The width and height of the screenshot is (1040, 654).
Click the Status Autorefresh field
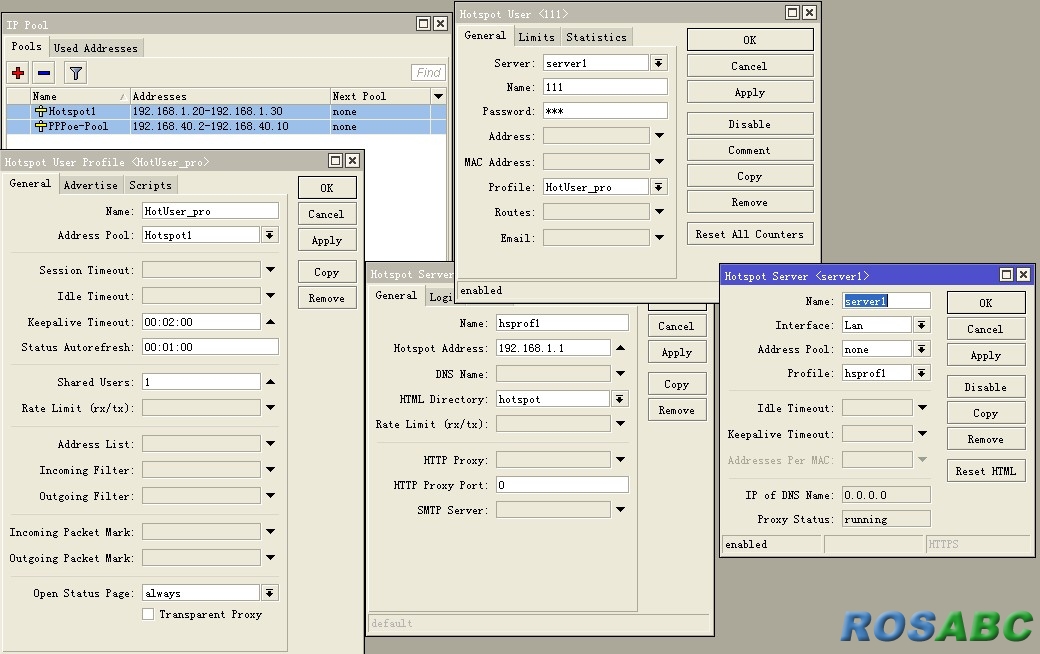point(210,347)
